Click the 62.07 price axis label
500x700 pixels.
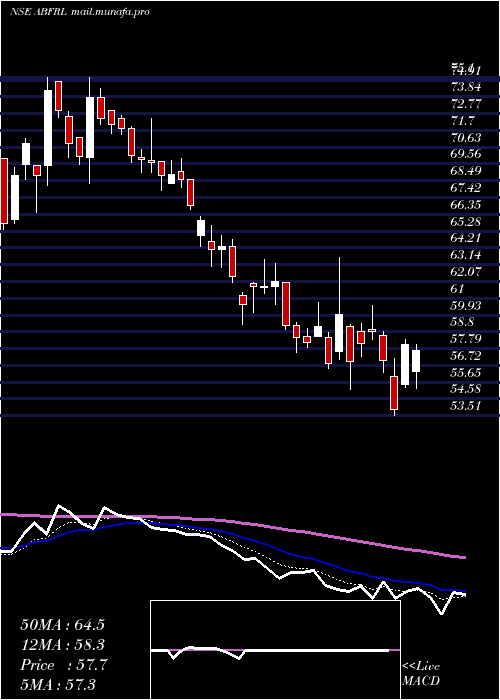tap(467, 272)
